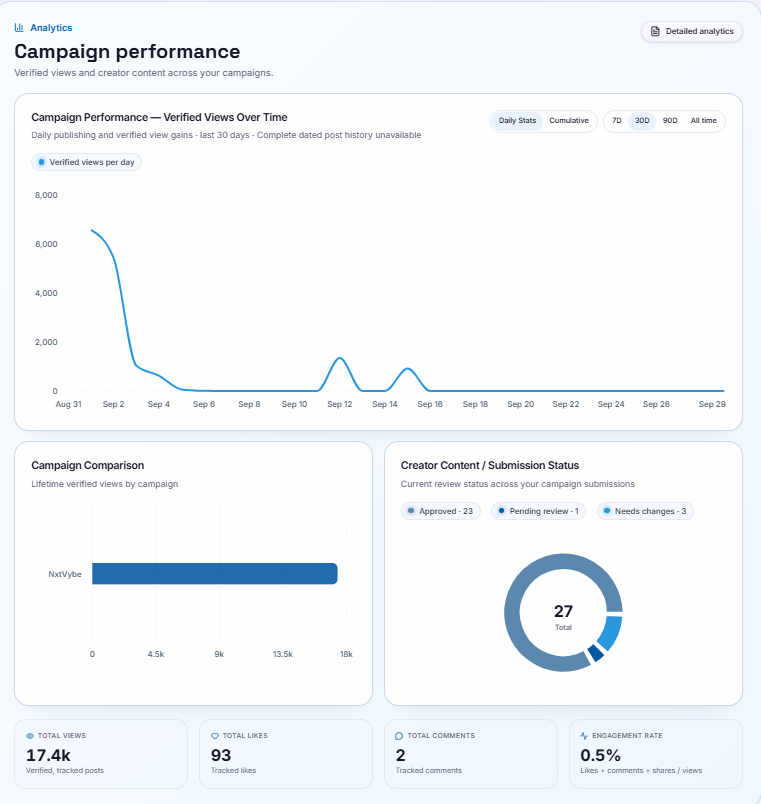
Task: Click the Lifetime verified views by campaign subtitle
Action: tap(105, 484)
